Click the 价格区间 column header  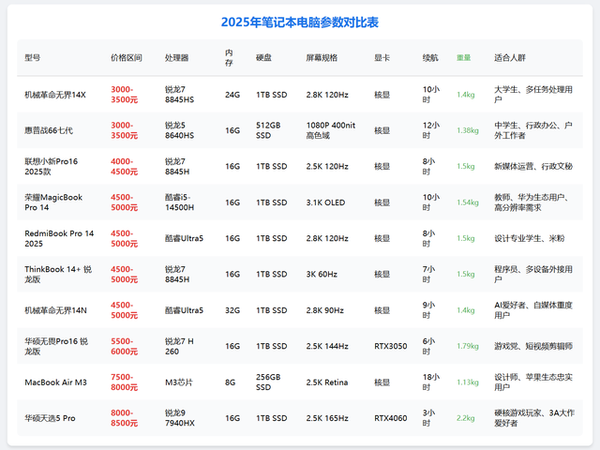(126, 58)
